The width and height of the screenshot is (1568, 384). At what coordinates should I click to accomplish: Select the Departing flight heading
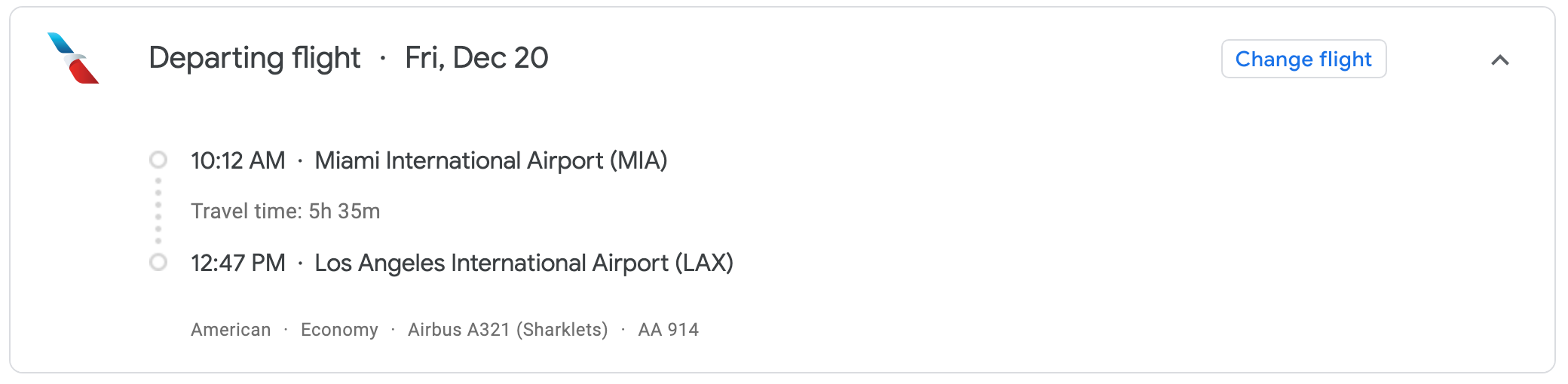[x=255, y=58]
